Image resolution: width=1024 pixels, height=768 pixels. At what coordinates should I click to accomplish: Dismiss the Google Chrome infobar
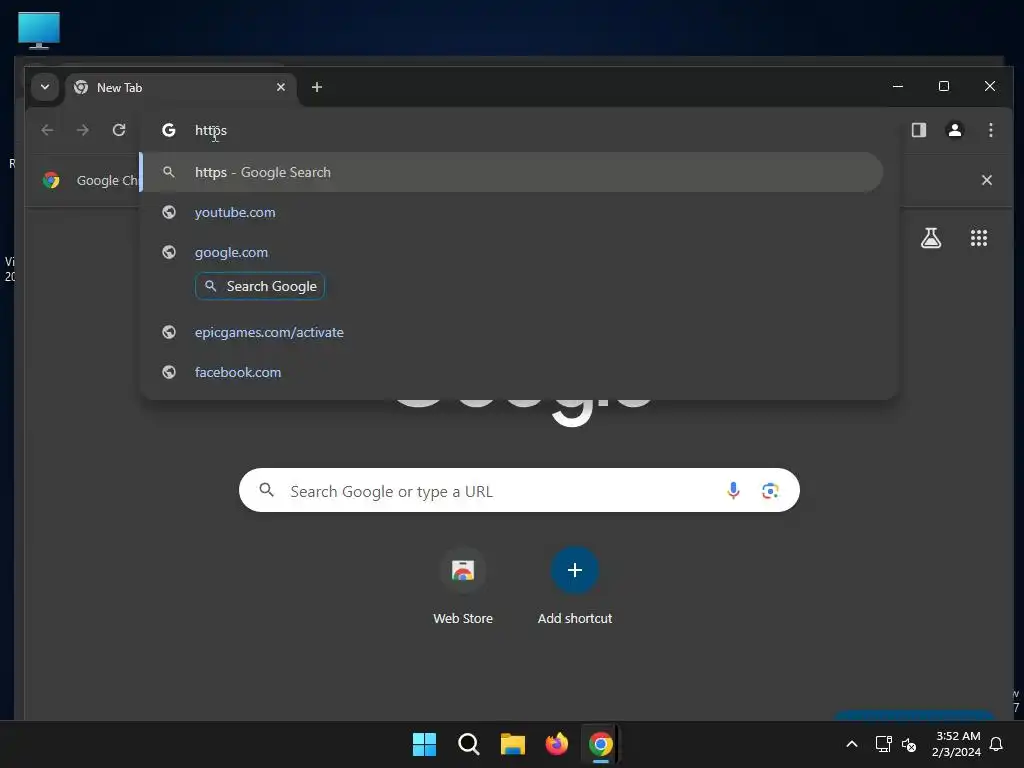(987, 180)
